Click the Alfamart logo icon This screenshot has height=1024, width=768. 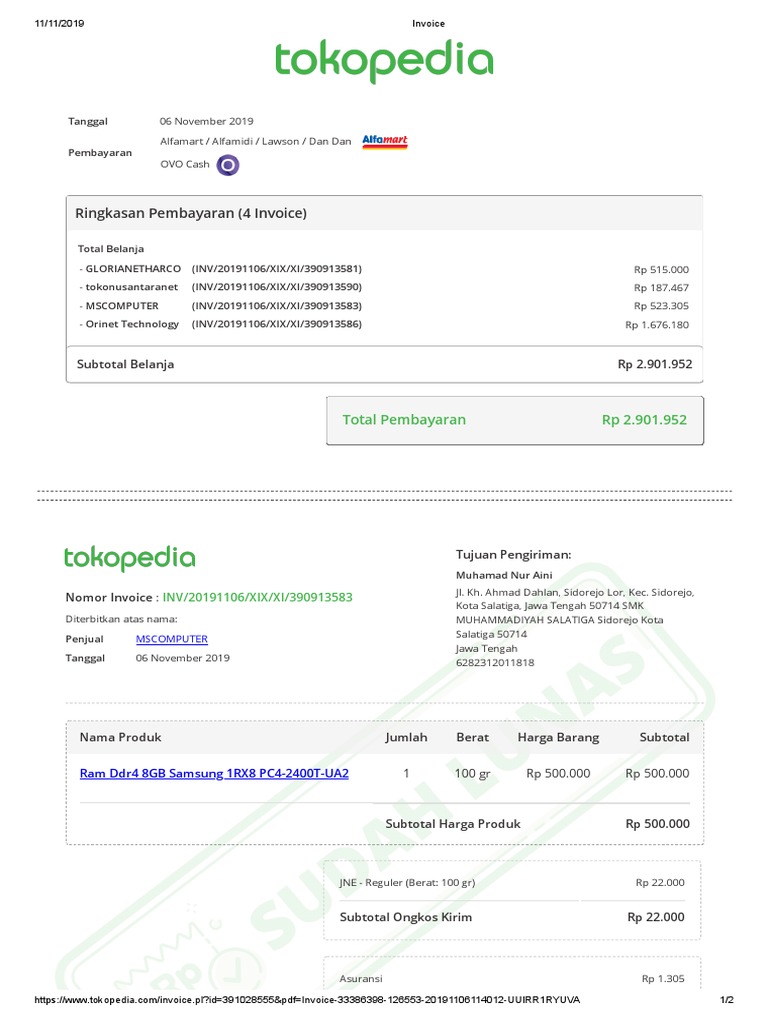(385, 141)
